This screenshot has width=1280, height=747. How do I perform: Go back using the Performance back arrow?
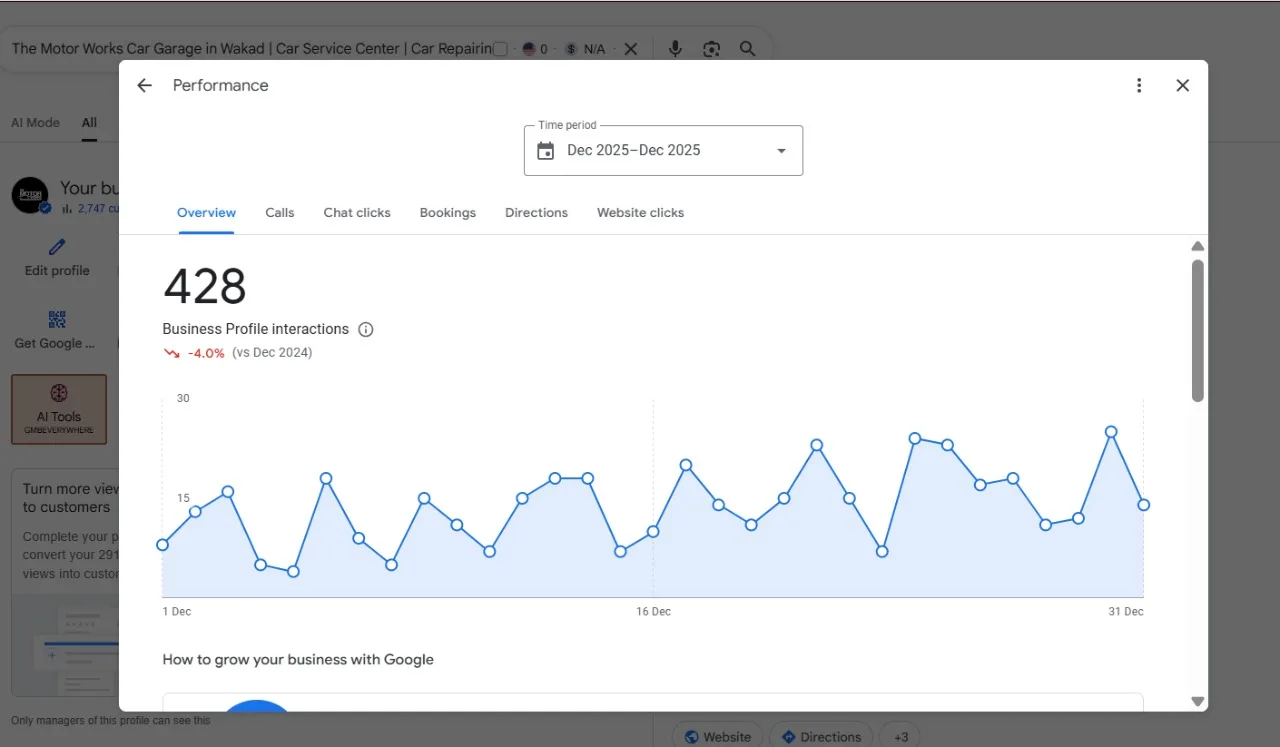click(145, 86)
